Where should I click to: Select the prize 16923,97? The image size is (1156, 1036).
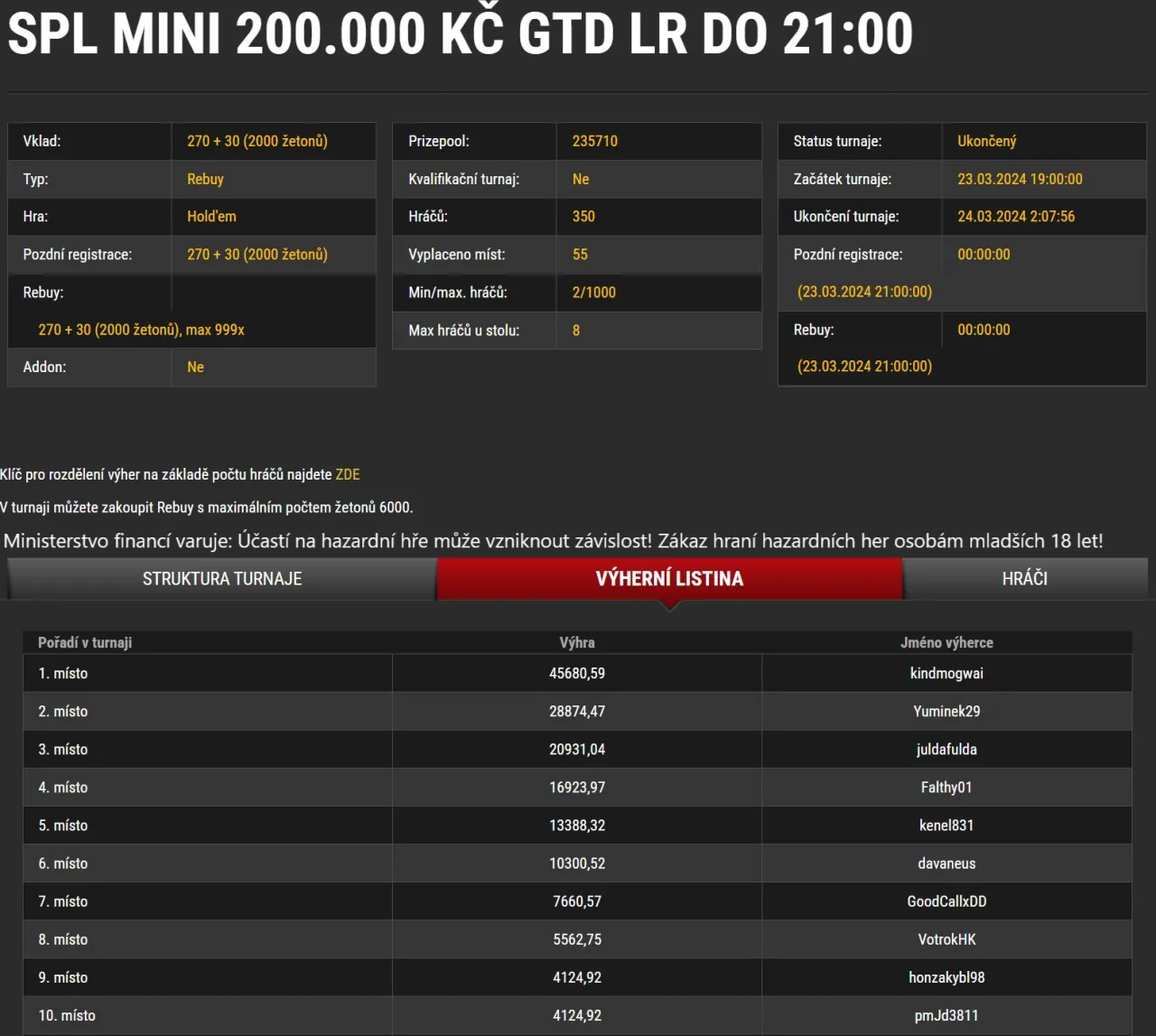(577, 788)
